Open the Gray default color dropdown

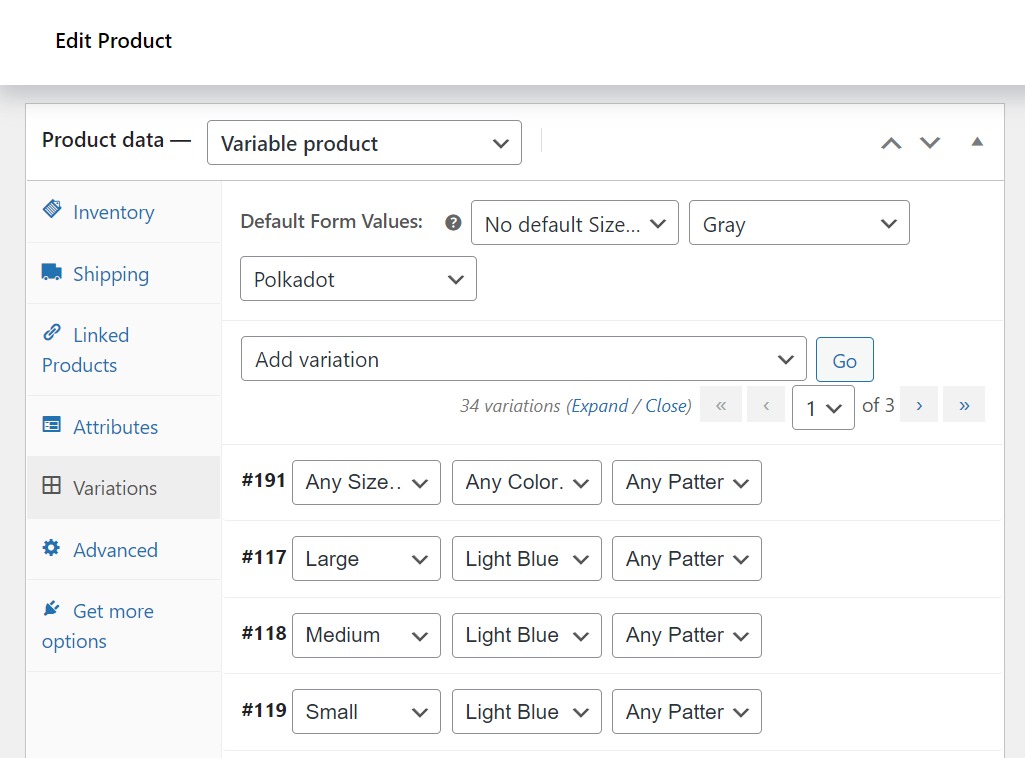pyautogui.click(x=798, y=222)
